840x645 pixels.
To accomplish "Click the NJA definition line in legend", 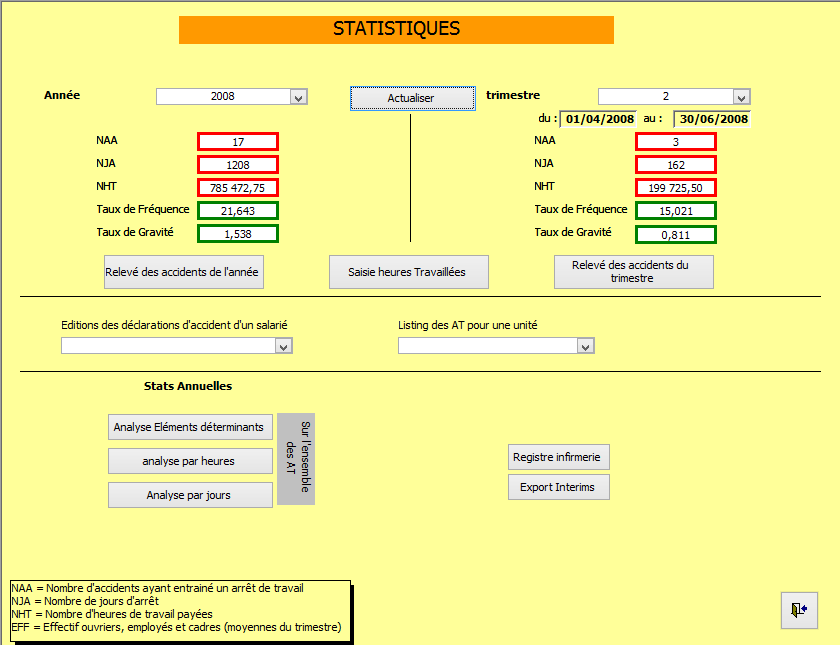I will click(x=85, y=601).
